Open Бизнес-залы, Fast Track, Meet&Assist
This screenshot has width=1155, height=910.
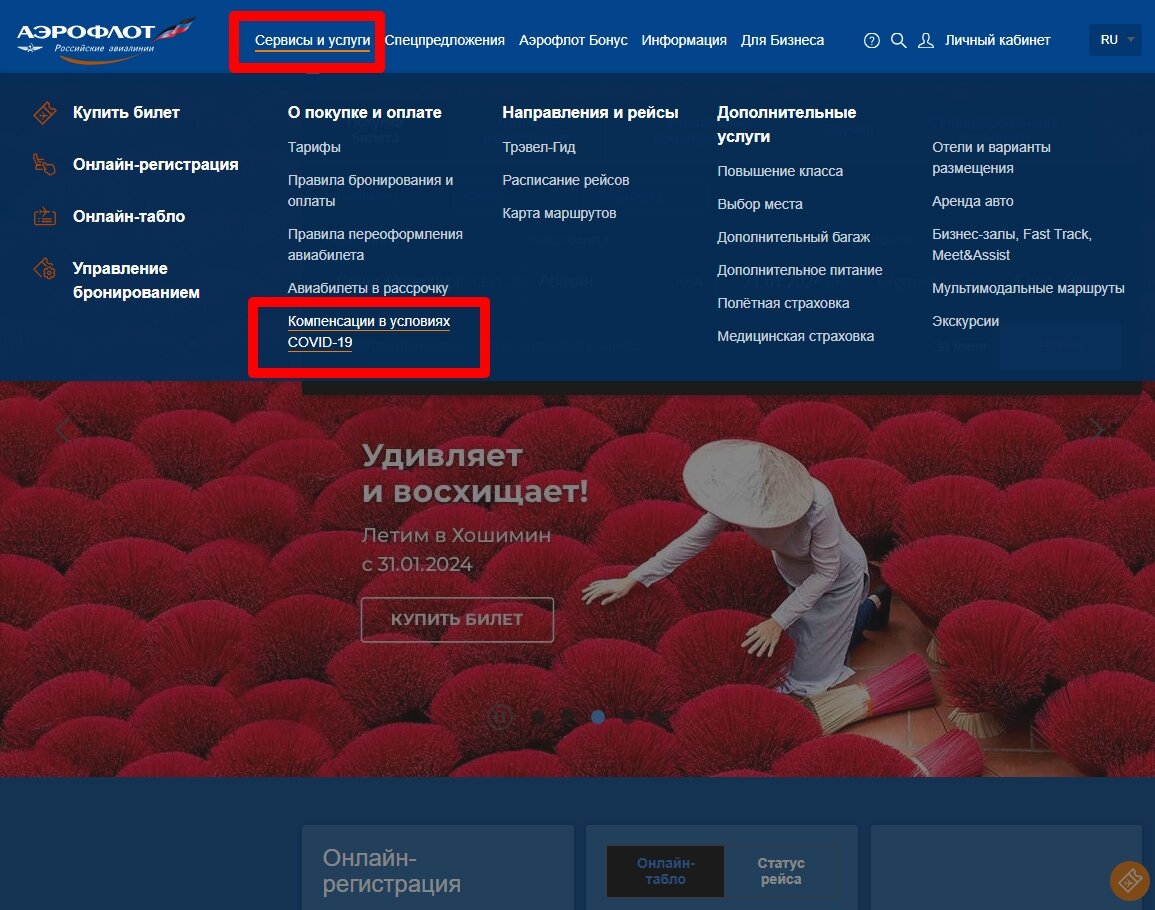click(x=1011, y=245)
